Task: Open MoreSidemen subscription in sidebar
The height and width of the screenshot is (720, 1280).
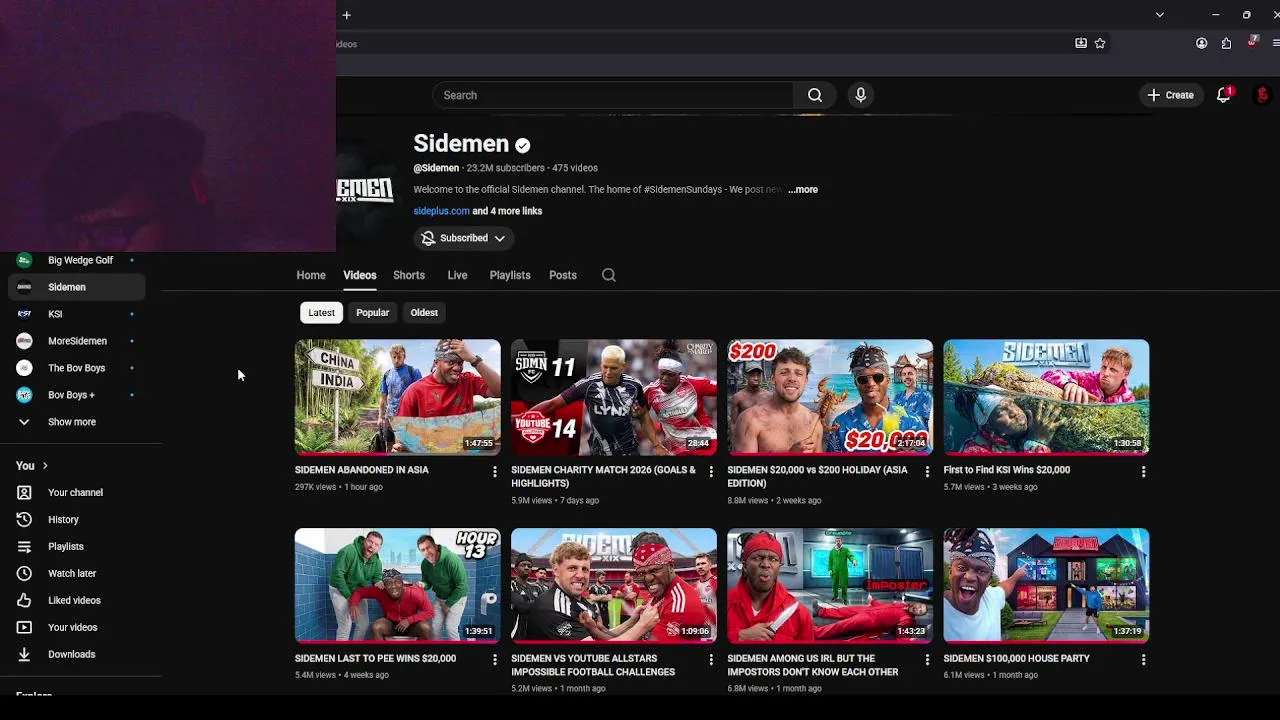Action: click(76, 341)
